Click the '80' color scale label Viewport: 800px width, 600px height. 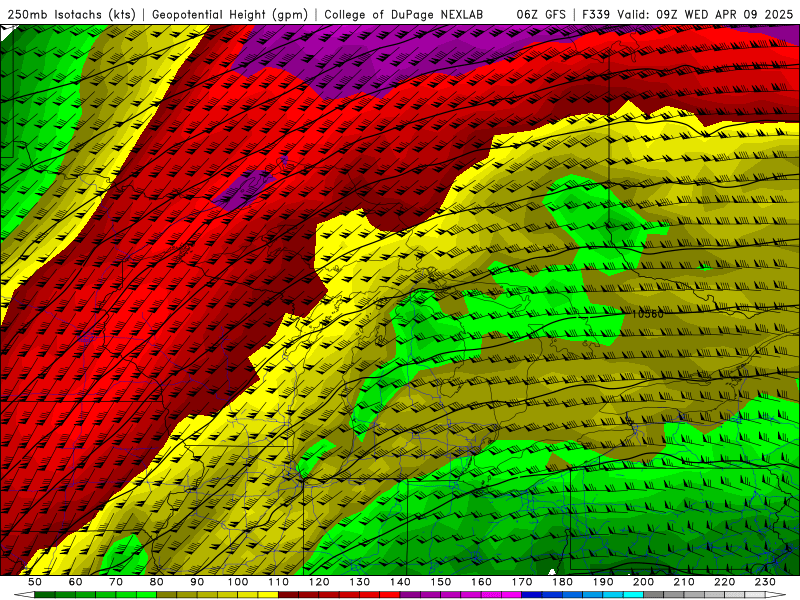[x=157, y=582]
